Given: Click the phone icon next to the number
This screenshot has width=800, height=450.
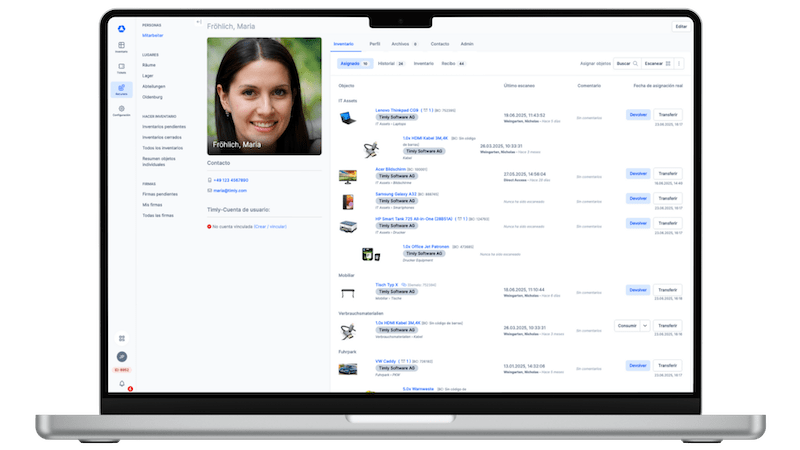Looking at the screenshot, I should click(210, 180).
